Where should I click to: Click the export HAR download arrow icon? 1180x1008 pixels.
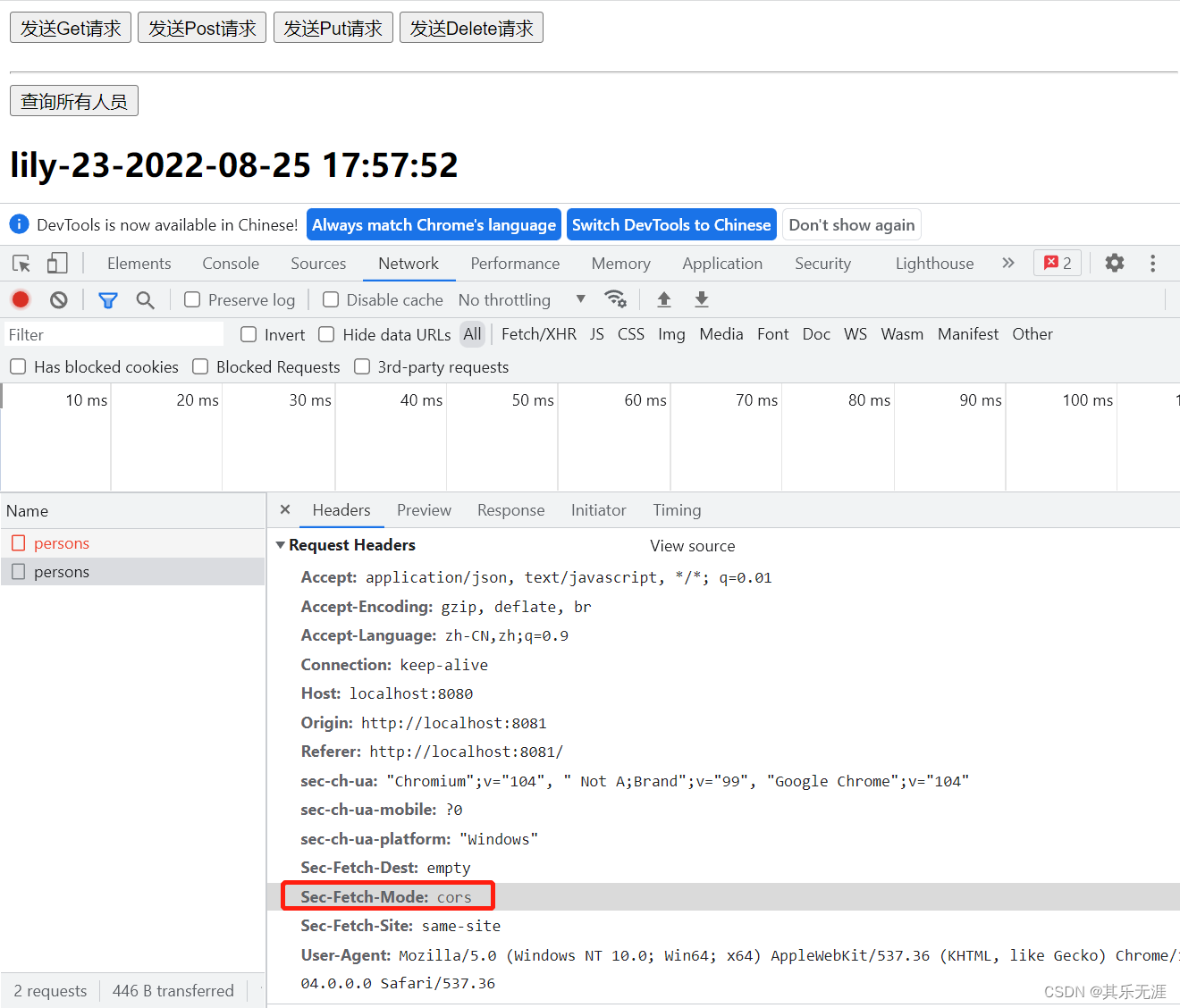point(702,299)
